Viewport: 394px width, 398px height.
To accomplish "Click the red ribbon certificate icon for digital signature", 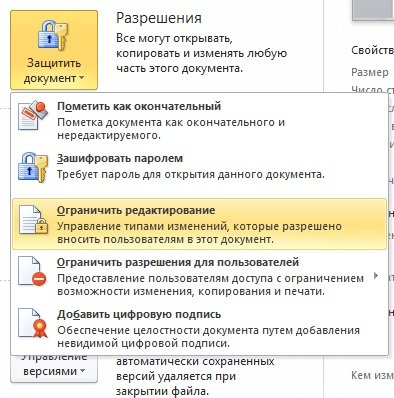I will [x=33, y=323].
